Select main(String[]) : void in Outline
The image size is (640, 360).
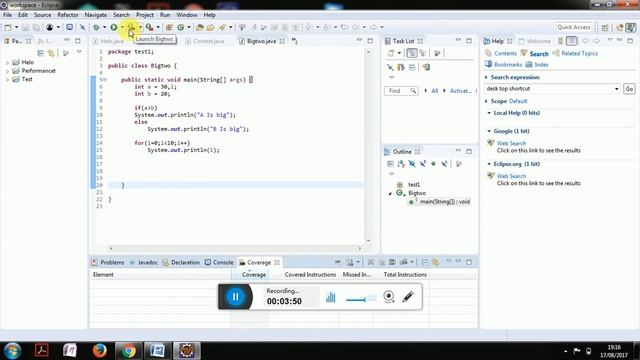tap(444, 202)
